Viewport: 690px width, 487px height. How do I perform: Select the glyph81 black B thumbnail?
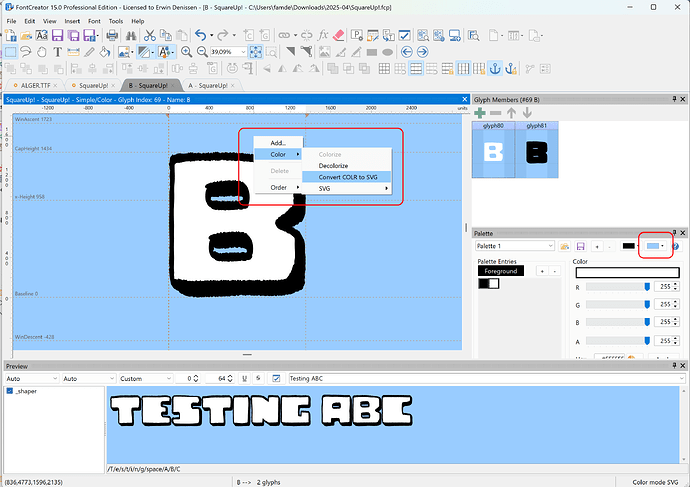(537, 152)
